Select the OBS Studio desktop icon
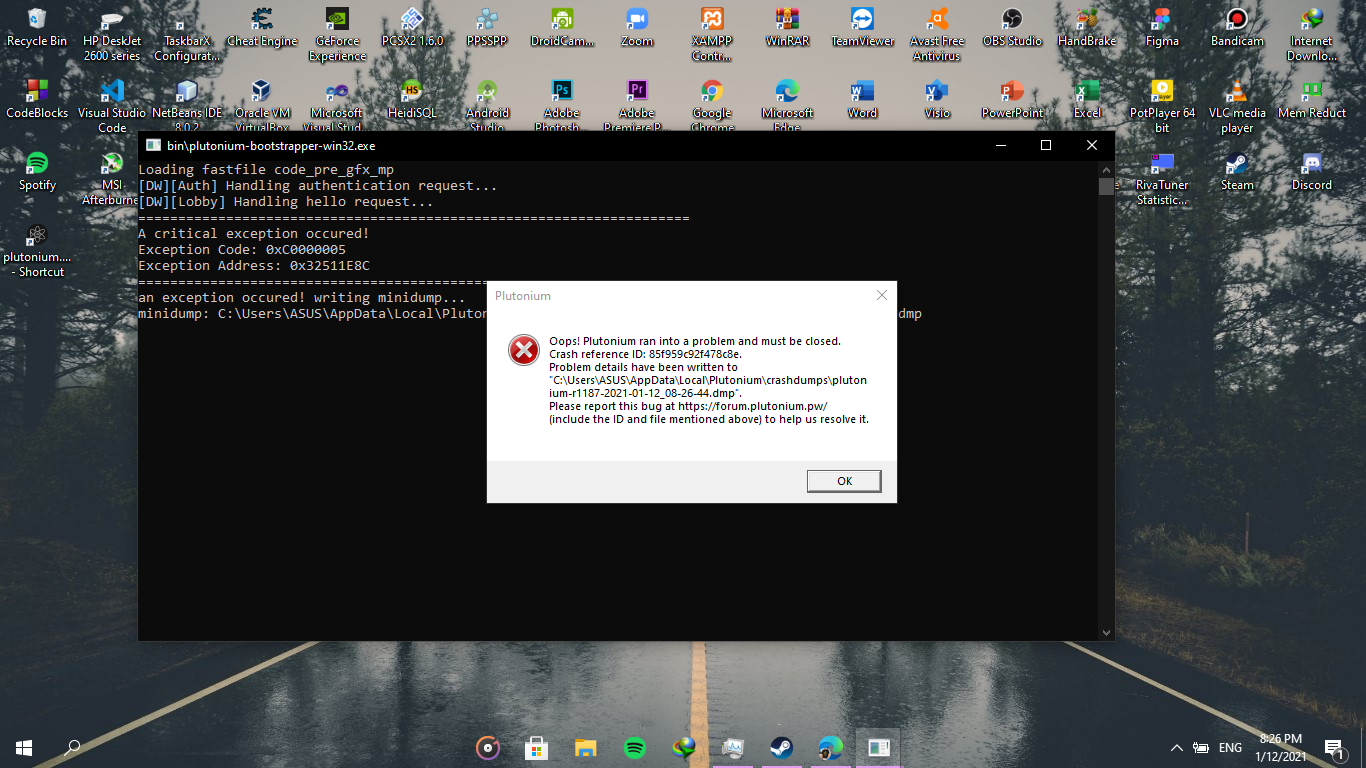The height and width of the screenshot is (768, 1366). point(1012,28)
